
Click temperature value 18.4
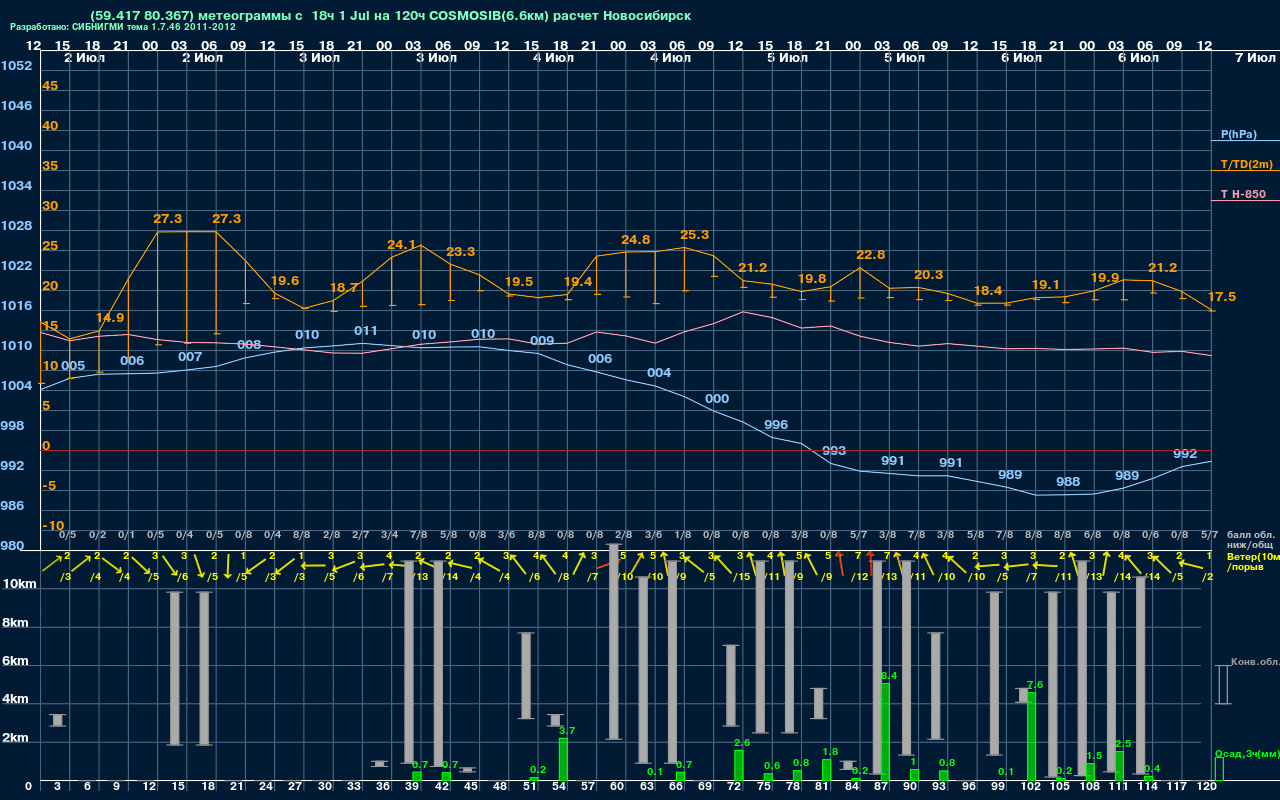[988, 291]
